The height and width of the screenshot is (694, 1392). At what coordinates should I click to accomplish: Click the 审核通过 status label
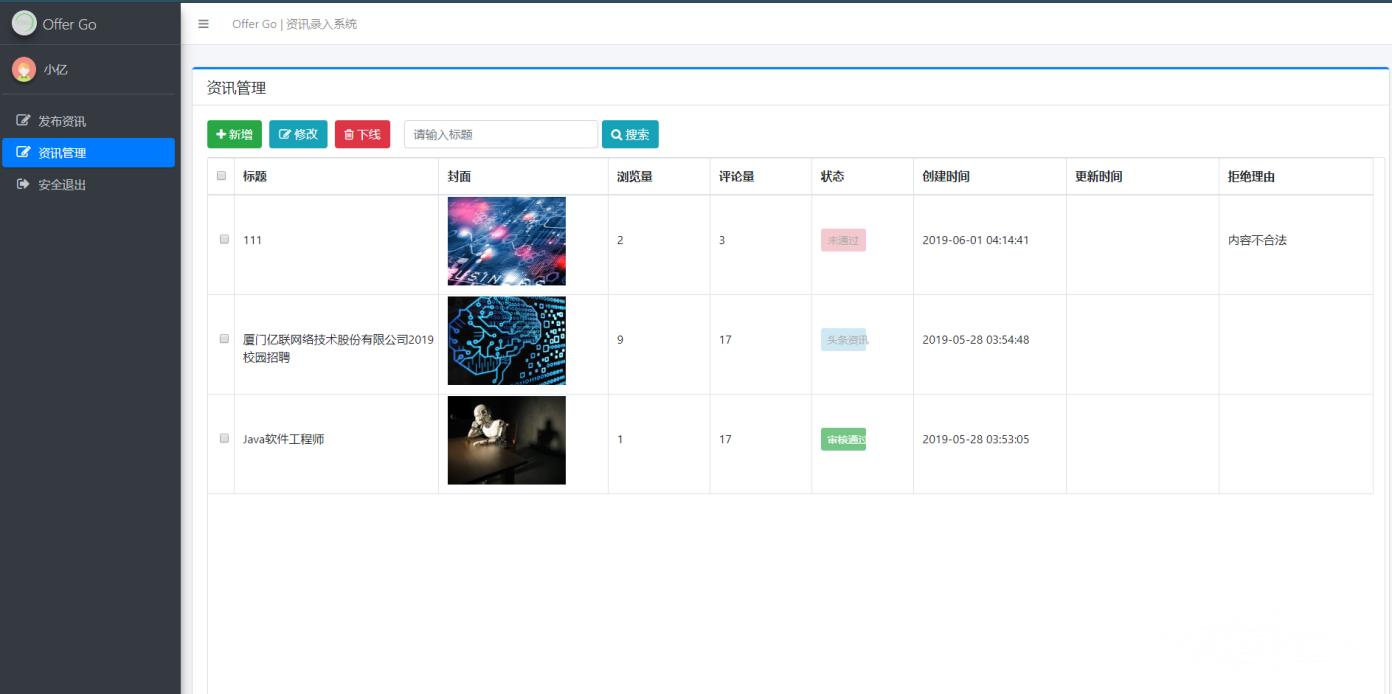pos(845,439)
